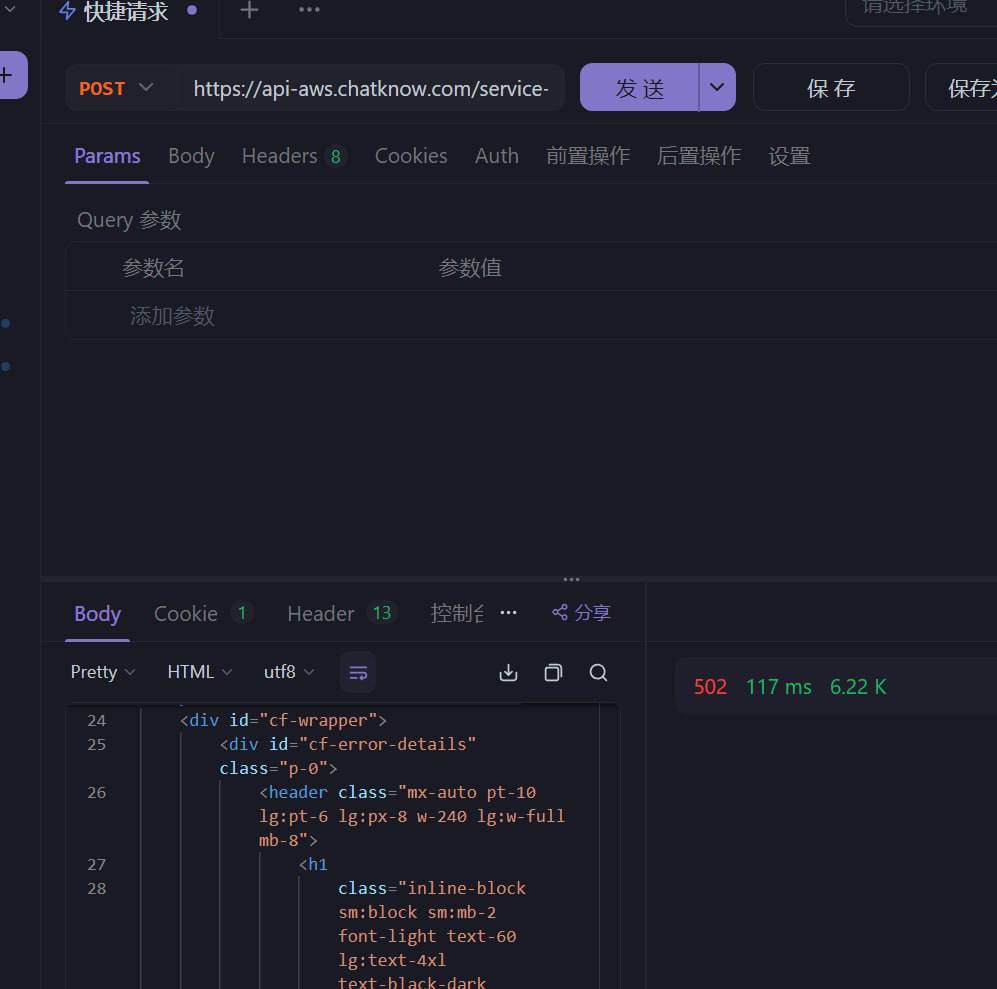Click the 发送 send button
997x989 pixels.
point(639,88)
